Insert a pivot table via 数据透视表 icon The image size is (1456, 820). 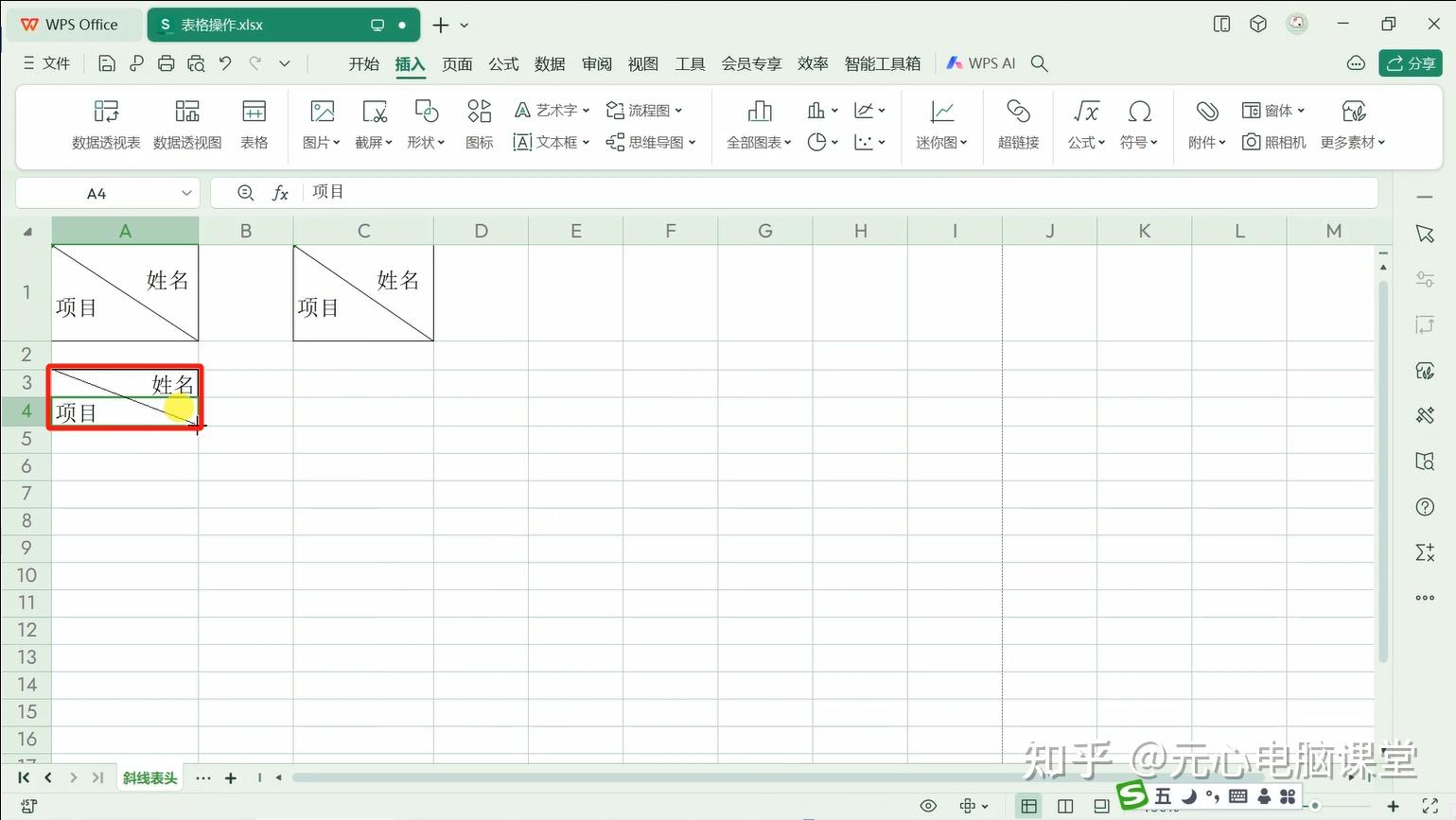tap(105, 123)
